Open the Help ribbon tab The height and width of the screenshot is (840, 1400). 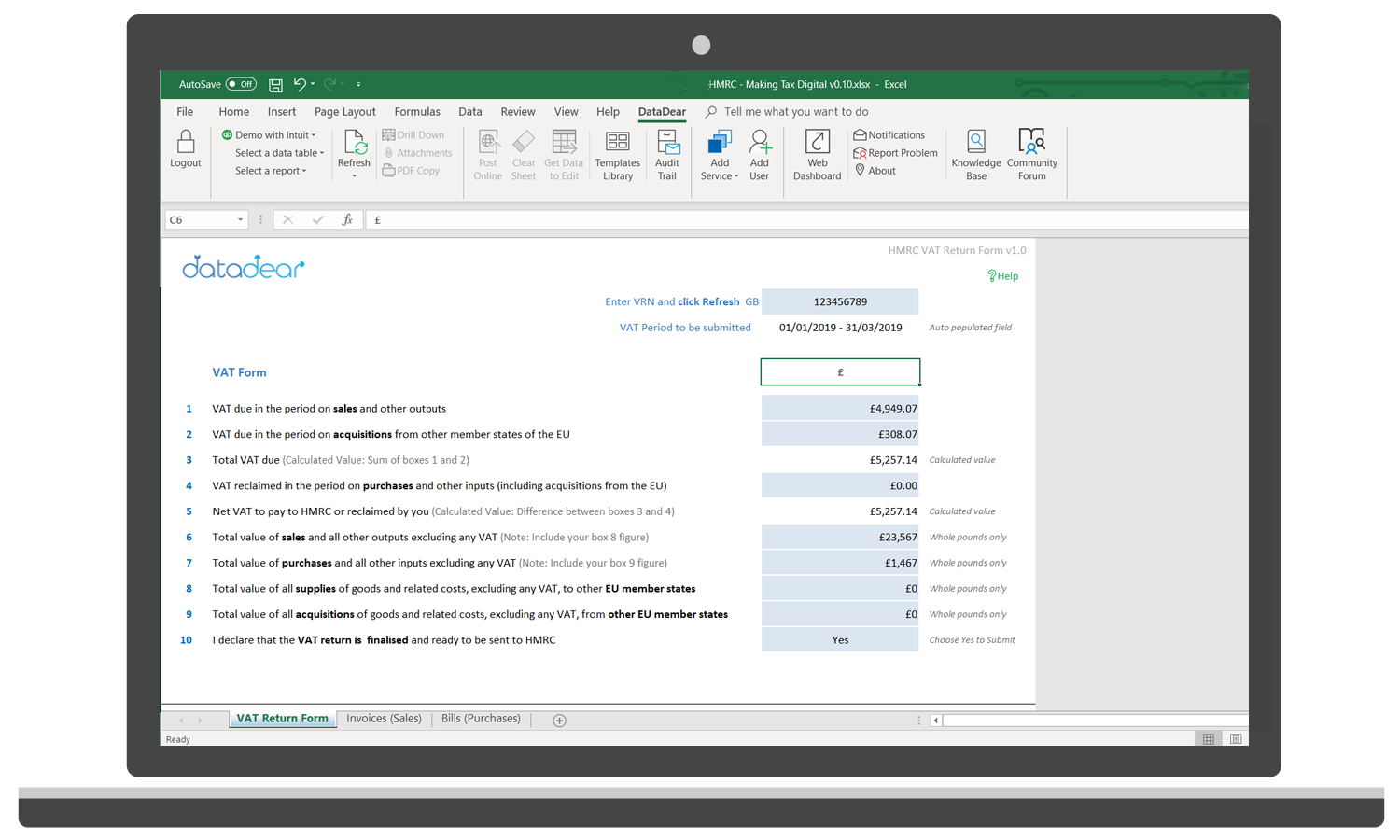(x=608, y=112)
